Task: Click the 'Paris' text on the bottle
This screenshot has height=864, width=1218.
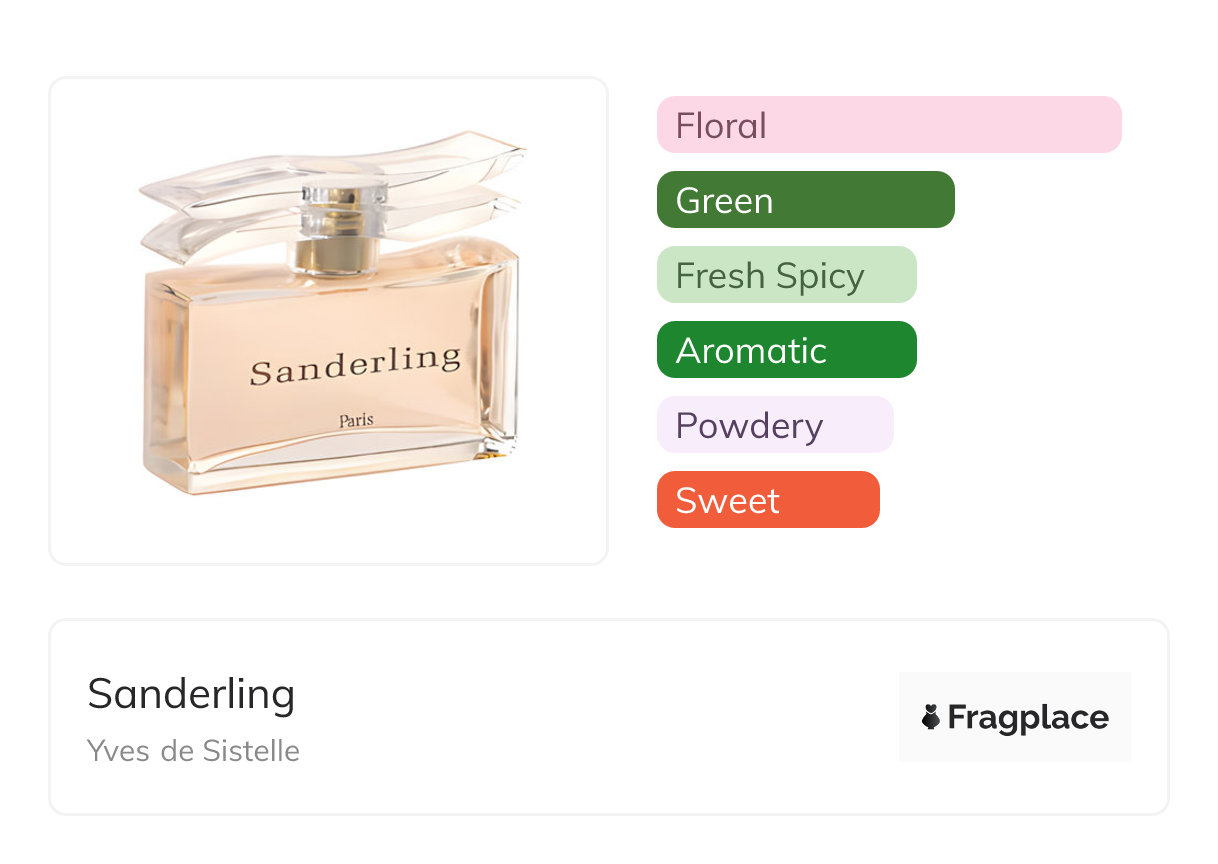Action: 356,420
